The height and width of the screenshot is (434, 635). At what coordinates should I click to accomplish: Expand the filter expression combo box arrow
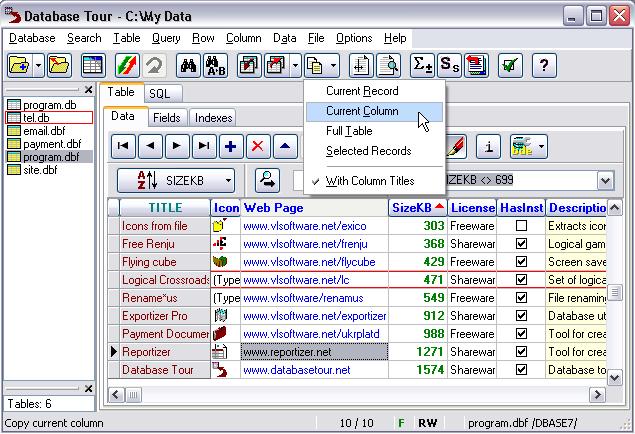coord(605,180)
